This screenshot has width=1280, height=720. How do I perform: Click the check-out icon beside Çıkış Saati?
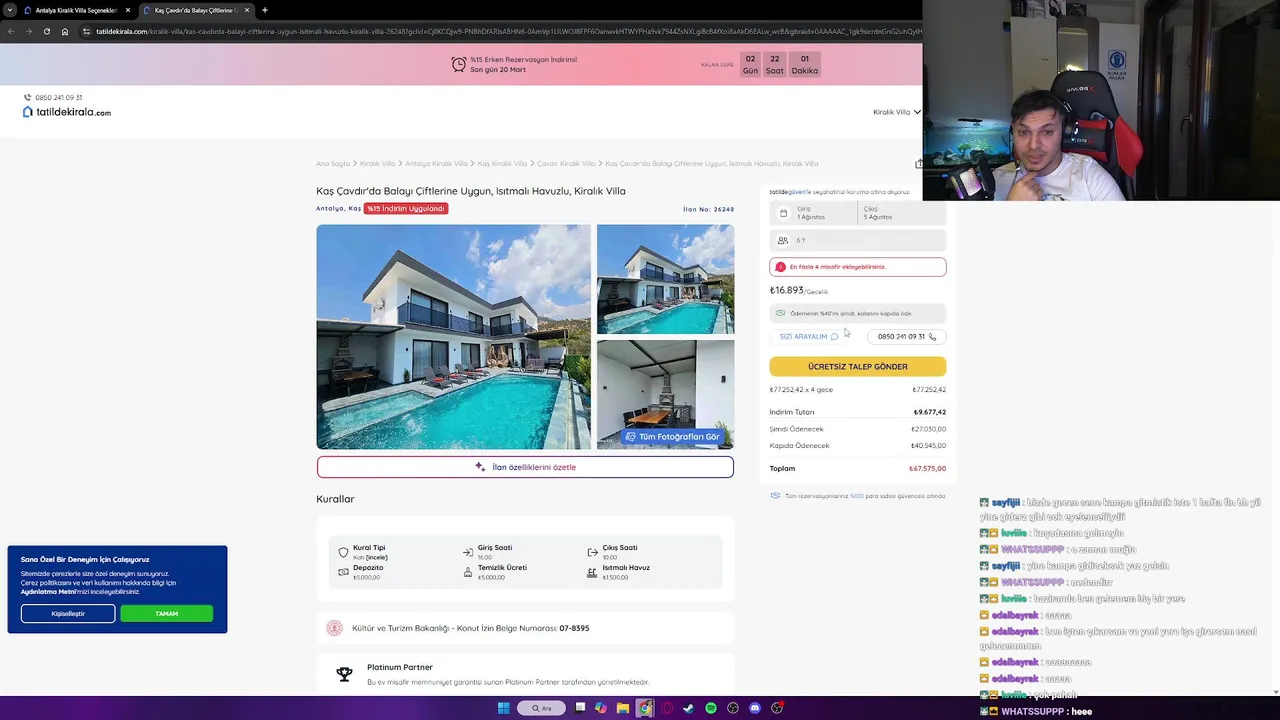point(593,552)
